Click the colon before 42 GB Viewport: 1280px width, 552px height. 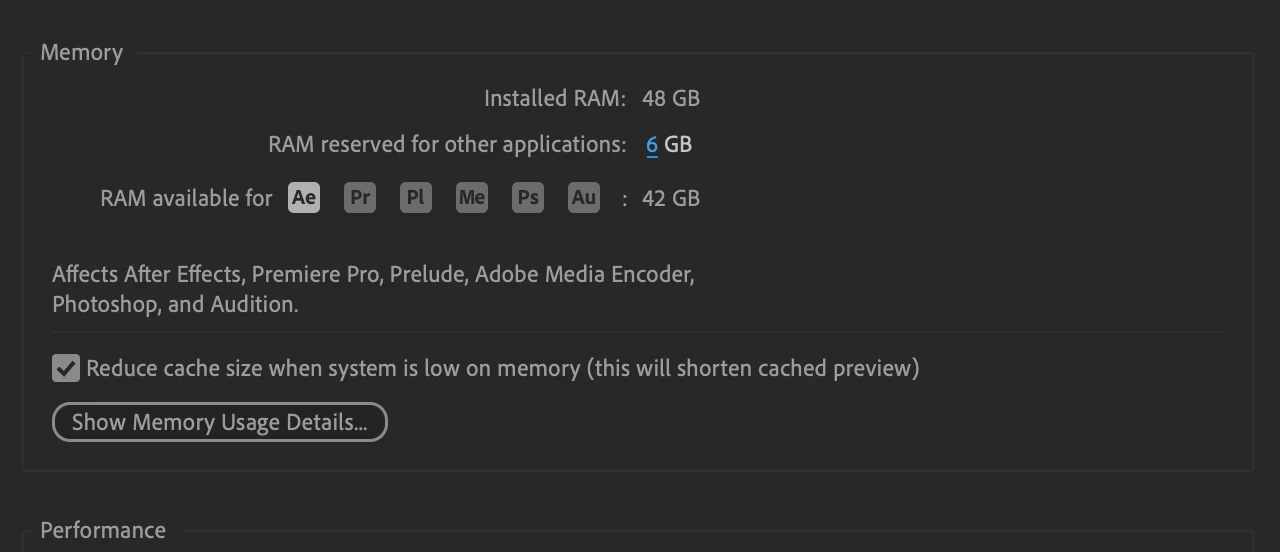click(625, 199)
